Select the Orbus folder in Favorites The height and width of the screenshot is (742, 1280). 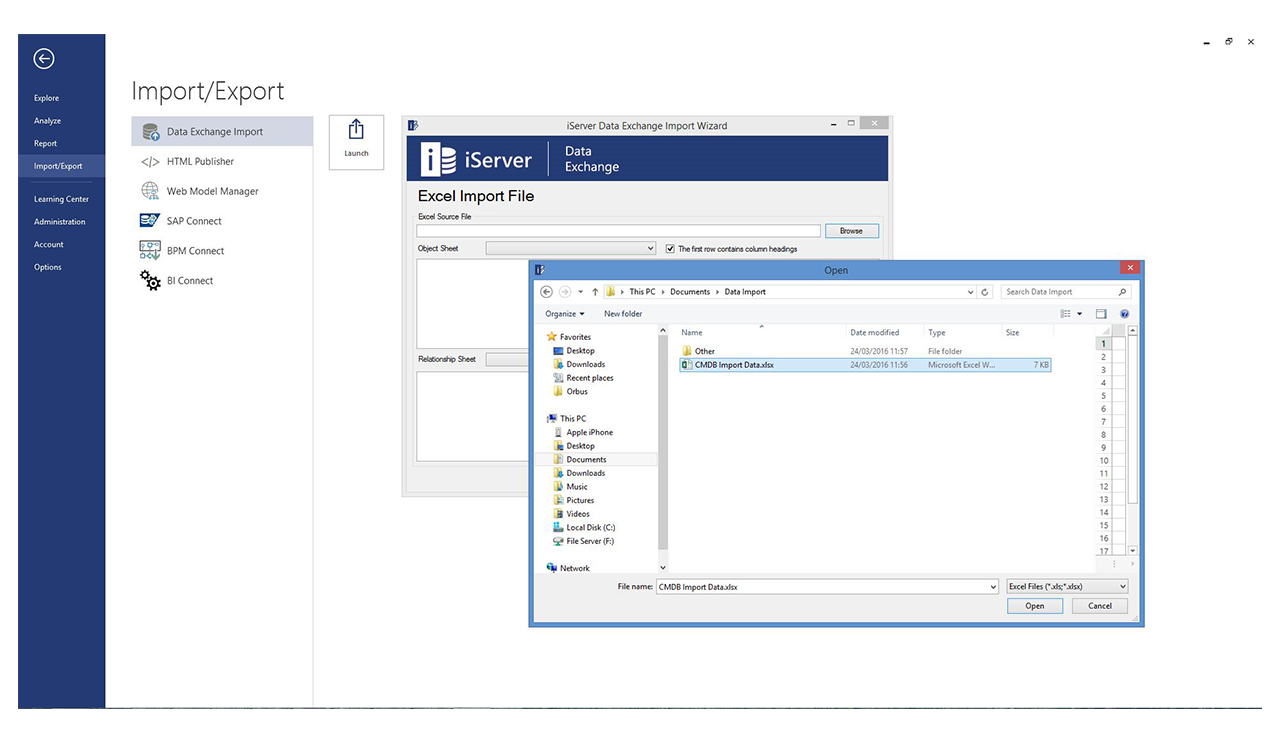(x=577, y=391)
